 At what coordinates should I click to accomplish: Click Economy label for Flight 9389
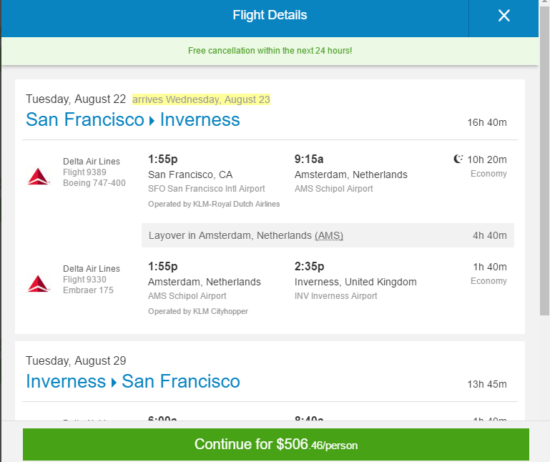pos(489,174)
